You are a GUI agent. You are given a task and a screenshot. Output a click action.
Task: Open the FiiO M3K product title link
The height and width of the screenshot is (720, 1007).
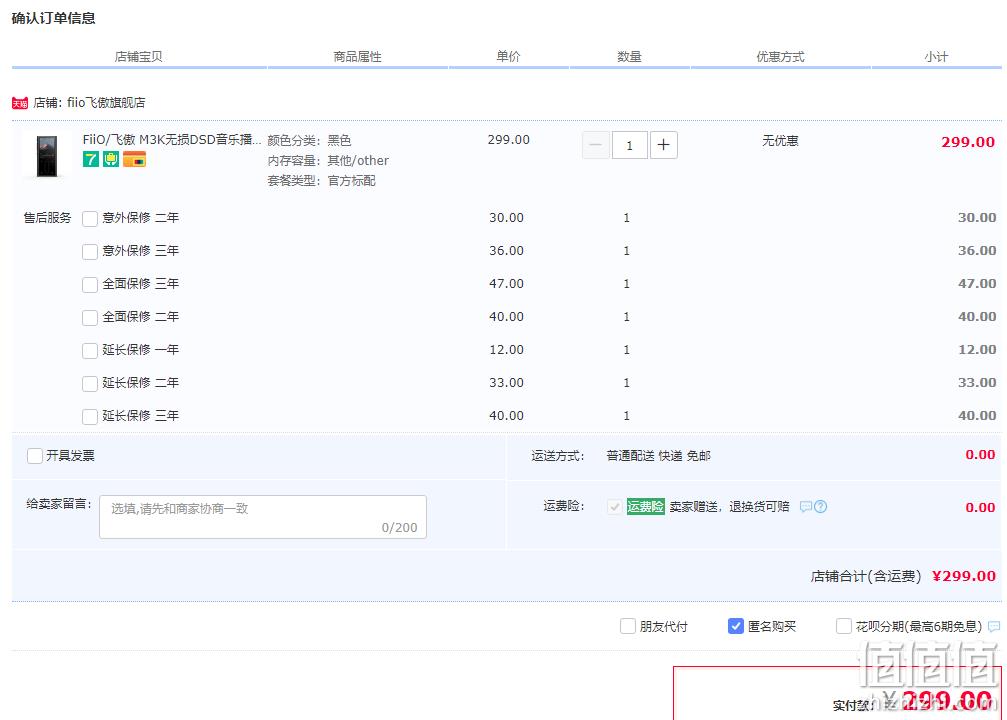point(171,139)
